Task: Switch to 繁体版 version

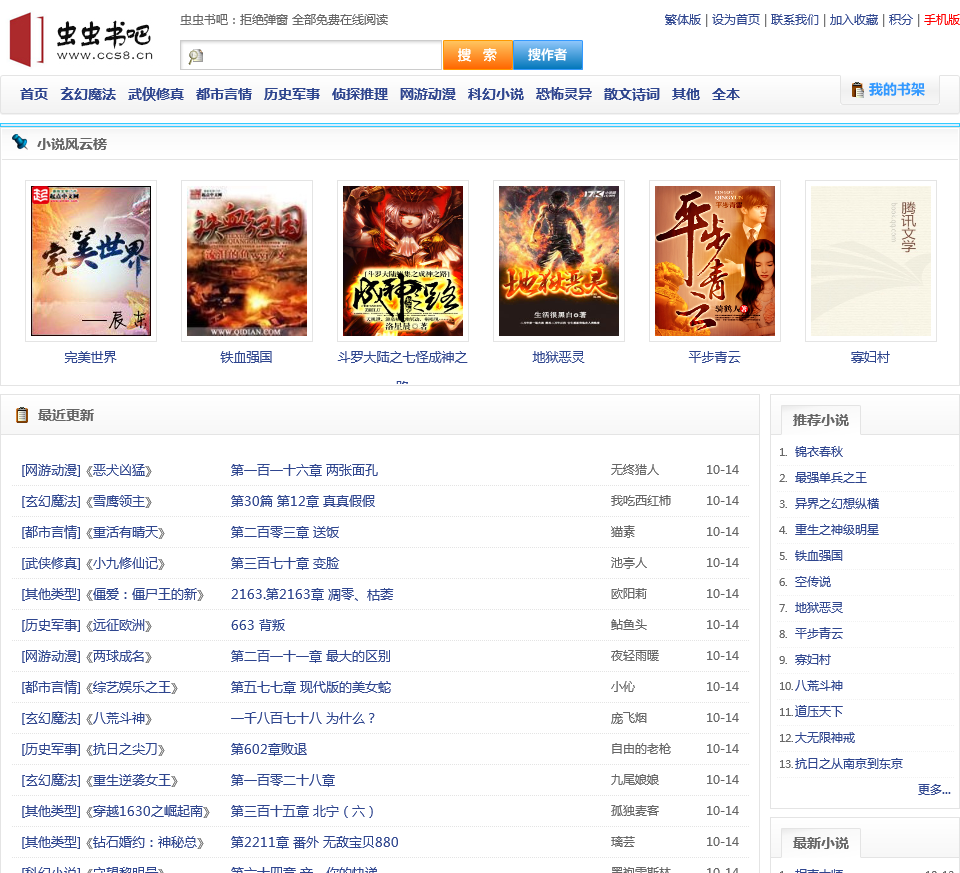Action: point(683,20)
